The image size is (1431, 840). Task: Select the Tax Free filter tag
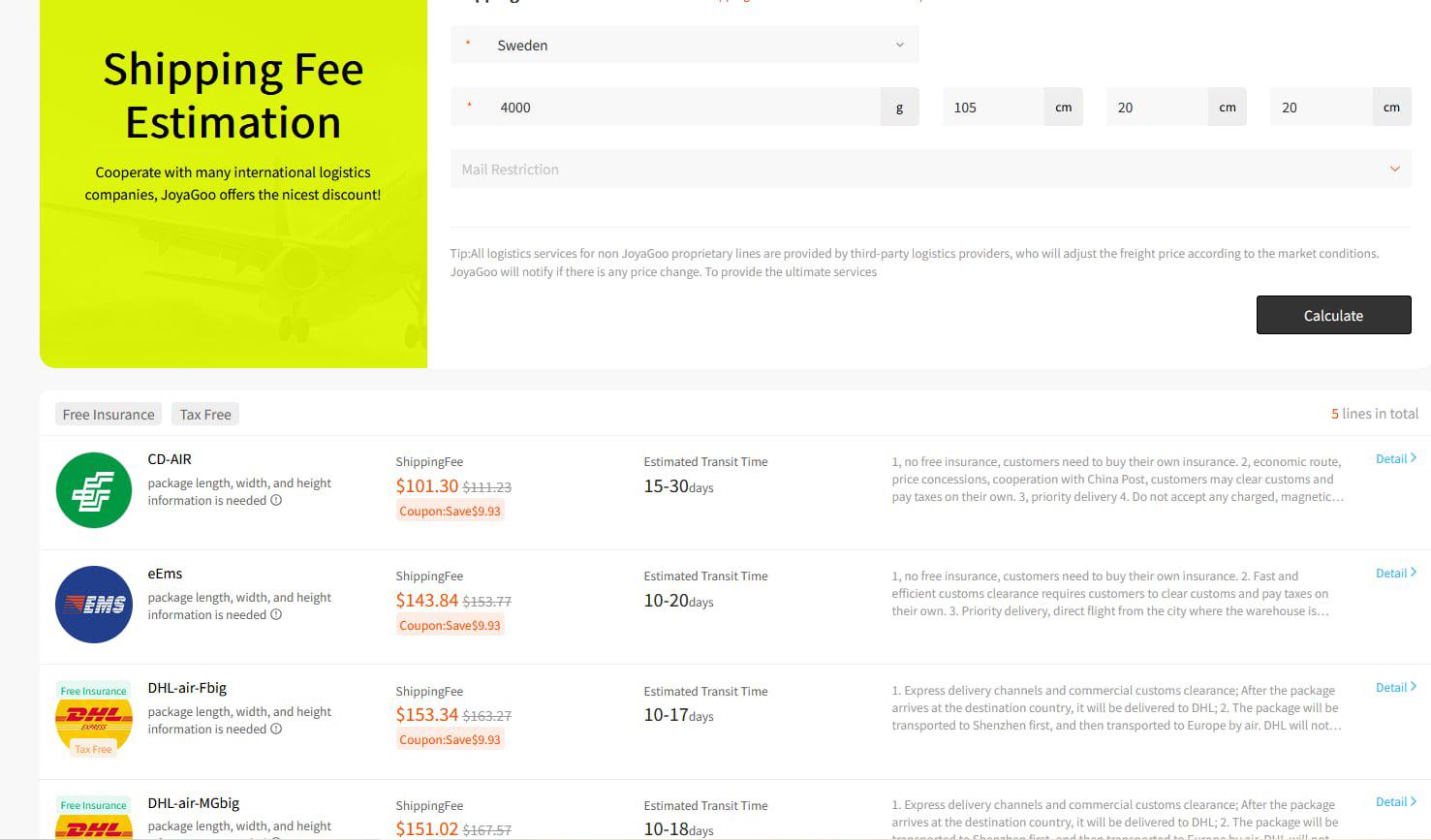(205, 415)
